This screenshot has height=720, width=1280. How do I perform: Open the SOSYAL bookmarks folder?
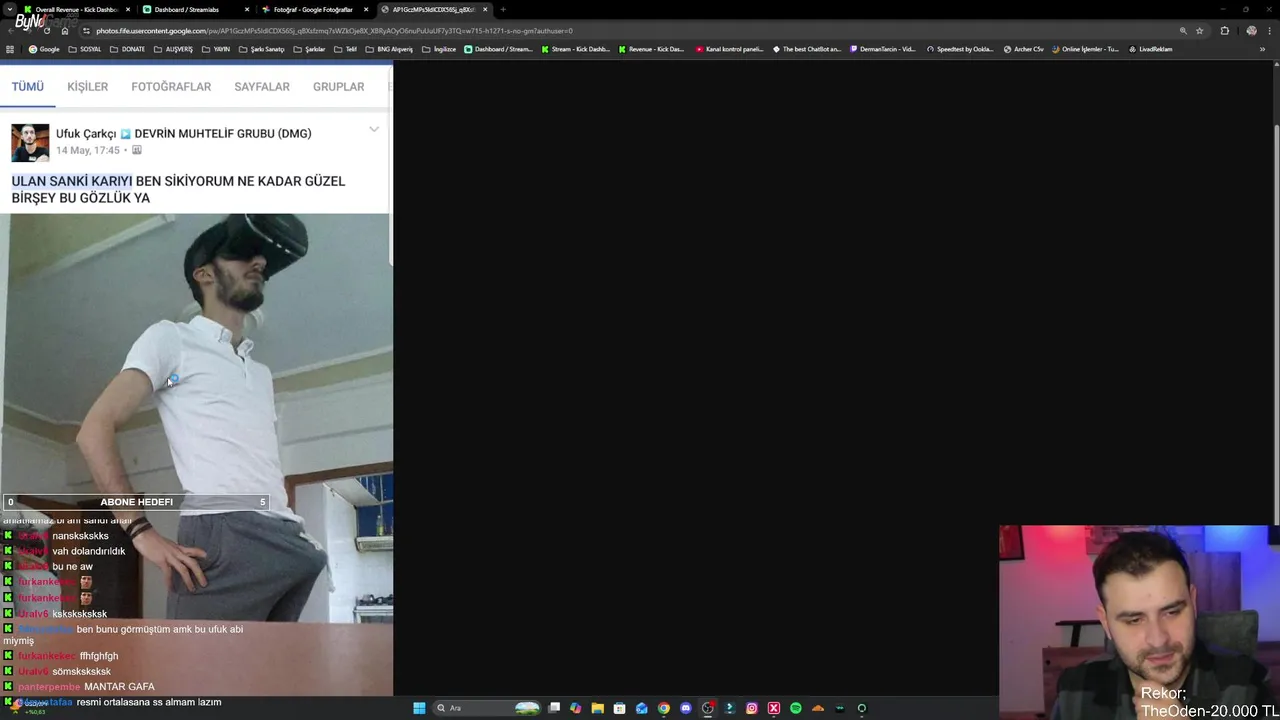point(85,49)
